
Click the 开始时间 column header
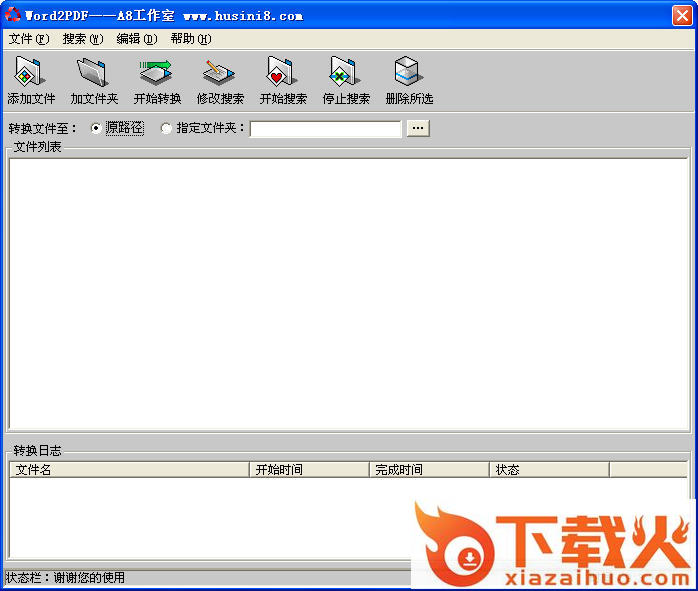tap(309, 470)
